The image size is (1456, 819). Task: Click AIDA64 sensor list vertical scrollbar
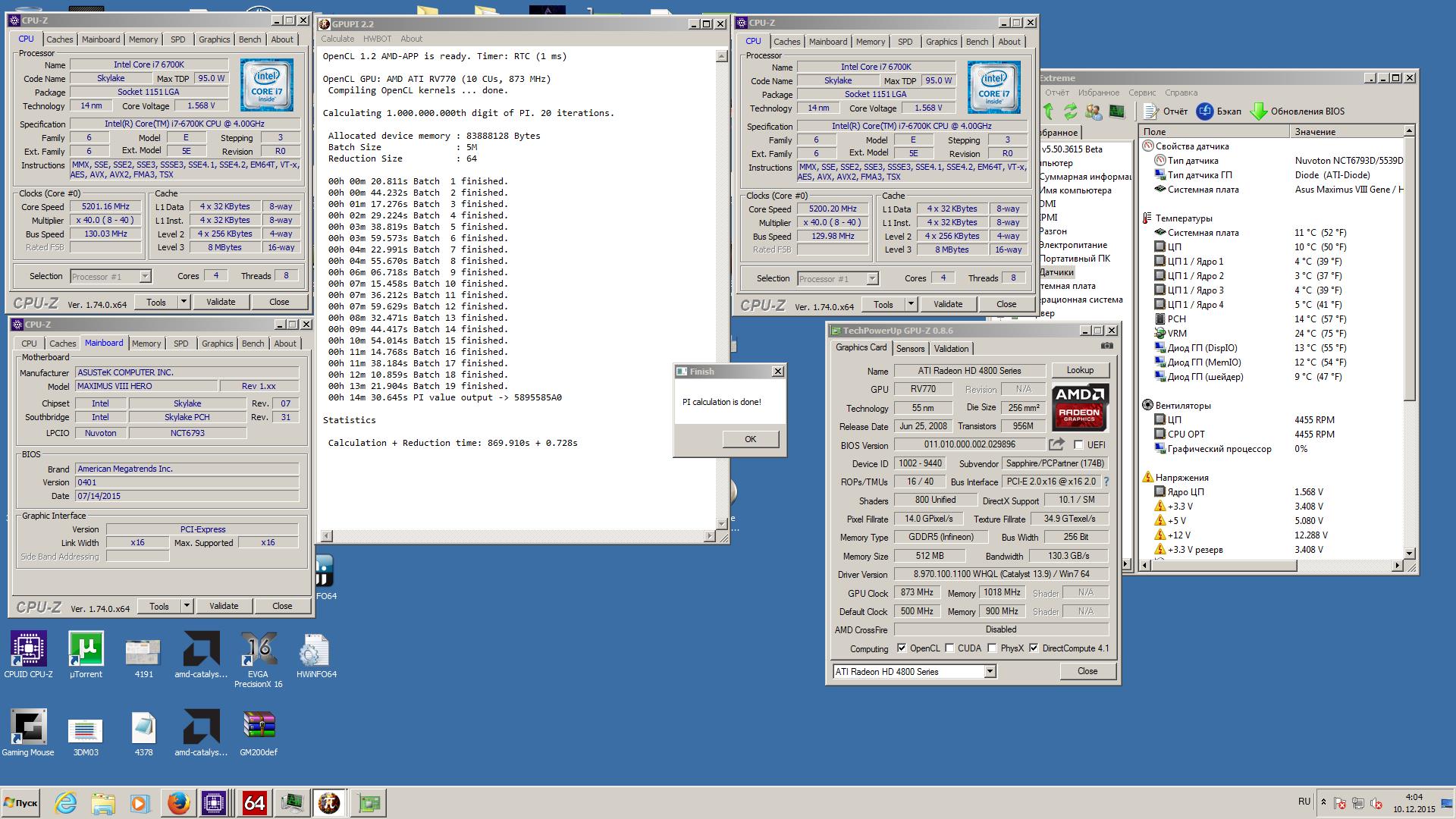[x=1409, y=341]
